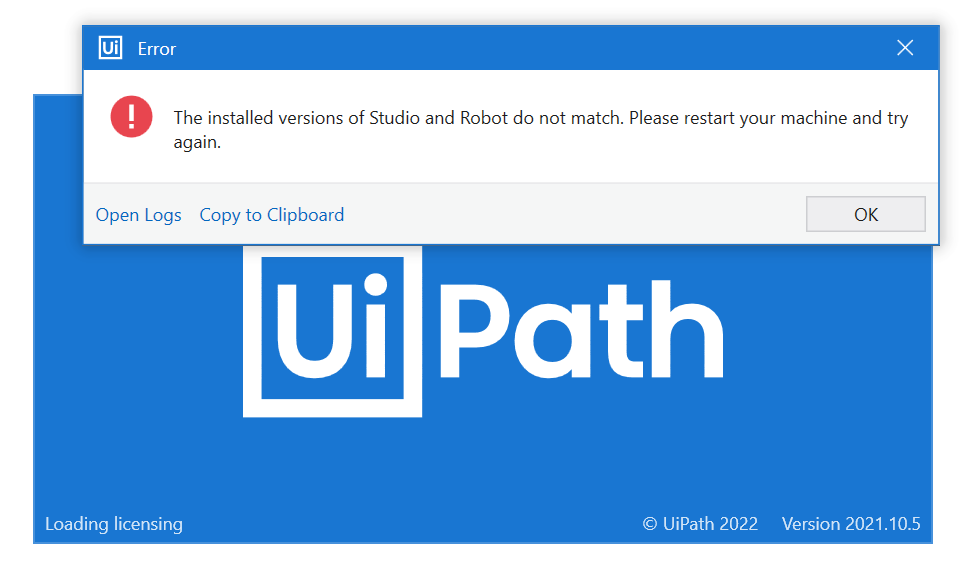Close the Error dialog with the X
Image resolution: width=973 pixels, height=570 pixels.
tap(905, 48)
